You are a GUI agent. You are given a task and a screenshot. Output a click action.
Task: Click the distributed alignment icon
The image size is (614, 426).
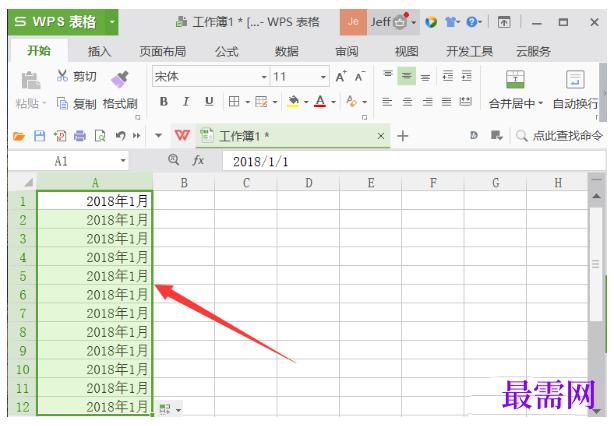click(466, 102)
